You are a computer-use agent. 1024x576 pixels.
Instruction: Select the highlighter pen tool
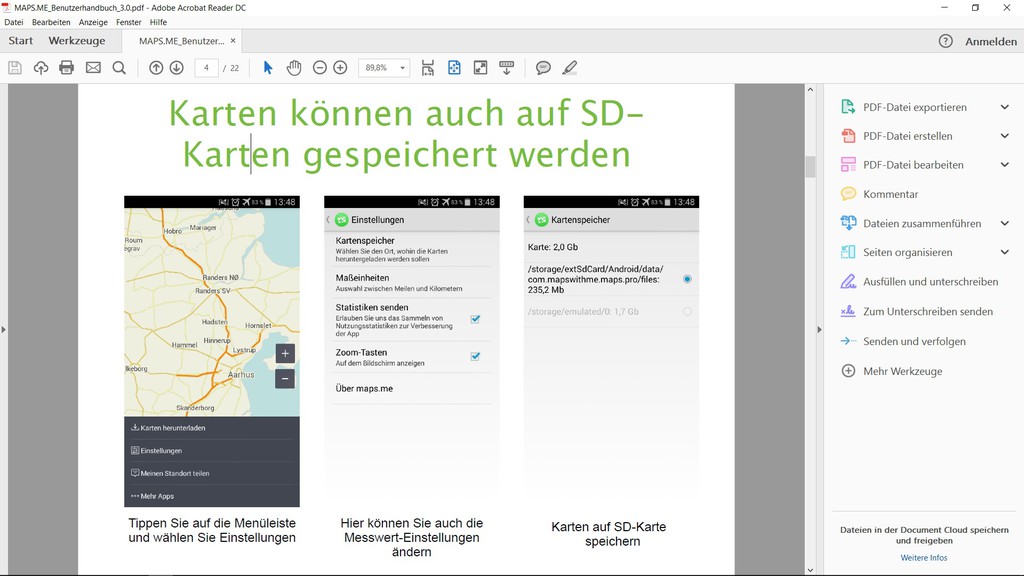click(x=569, y=67)
